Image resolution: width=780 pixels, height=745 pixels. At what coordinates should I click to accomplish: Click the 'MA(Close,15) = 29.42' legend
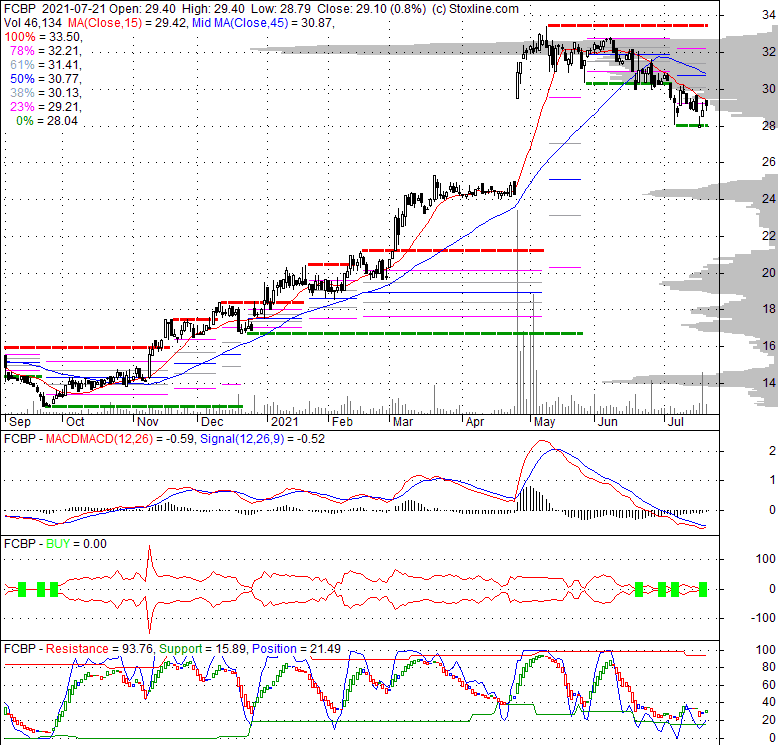tap(128, 23)
